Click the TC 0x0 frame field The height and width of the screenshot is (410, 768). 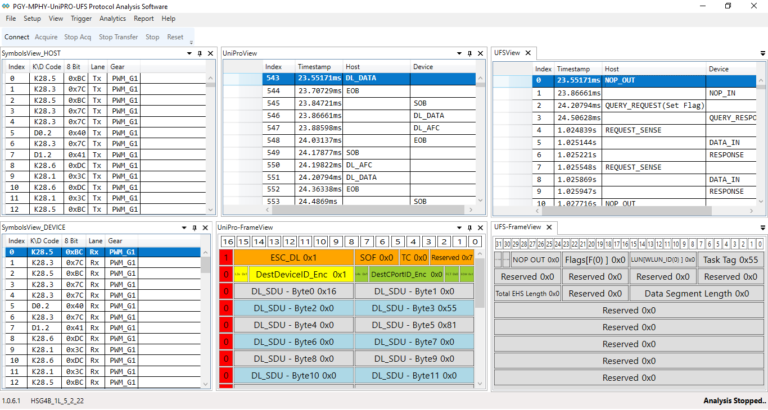point(414,258)
